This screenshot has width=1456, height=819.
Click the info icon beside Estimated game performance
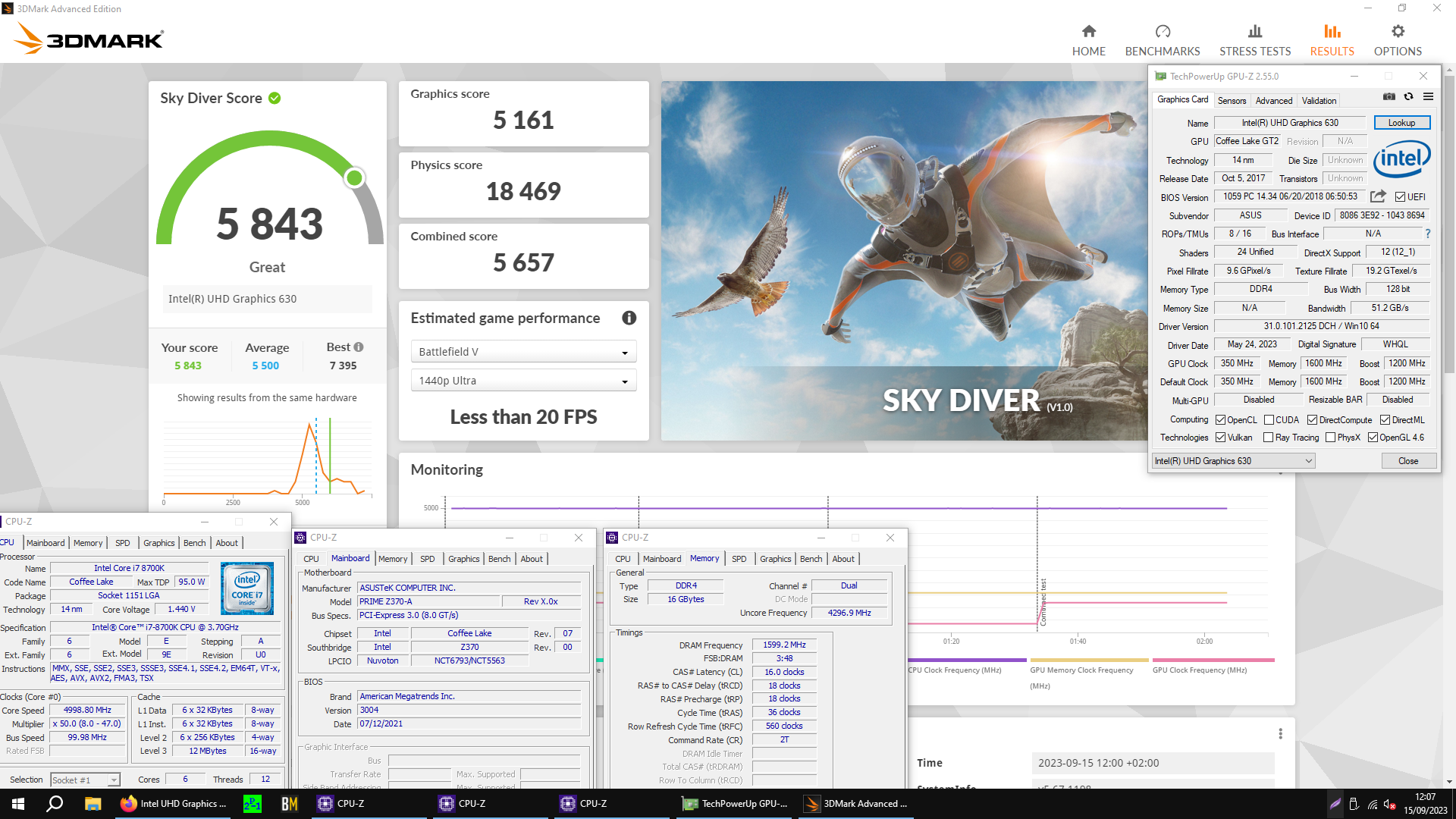tap(629, 318)
